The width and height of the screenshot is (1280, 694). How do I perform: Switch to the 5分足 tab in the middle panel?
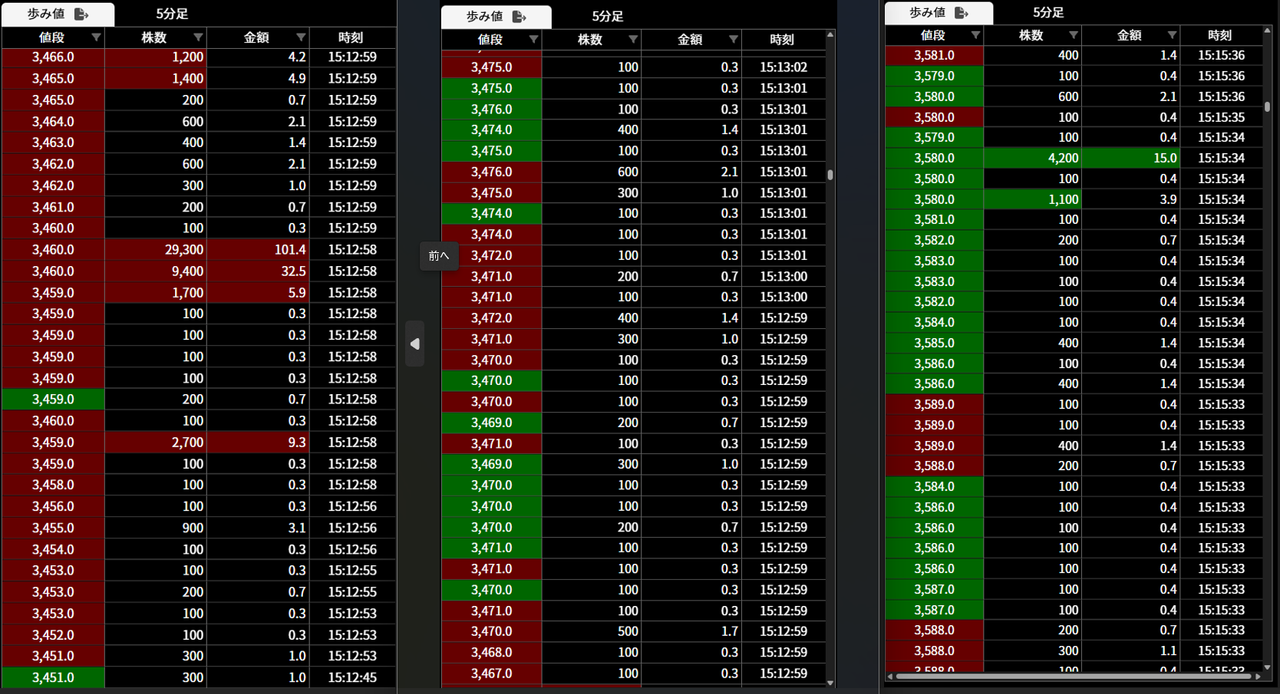608,17
